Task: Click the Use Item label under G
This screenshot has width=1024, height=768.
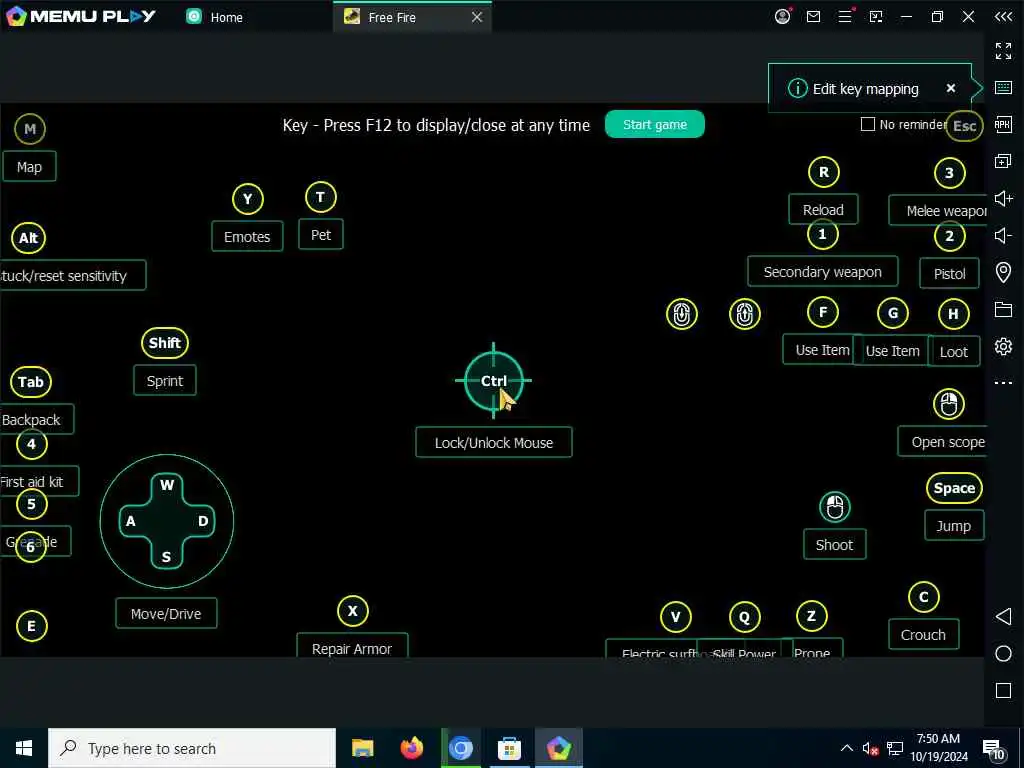Action: (892, 351)
